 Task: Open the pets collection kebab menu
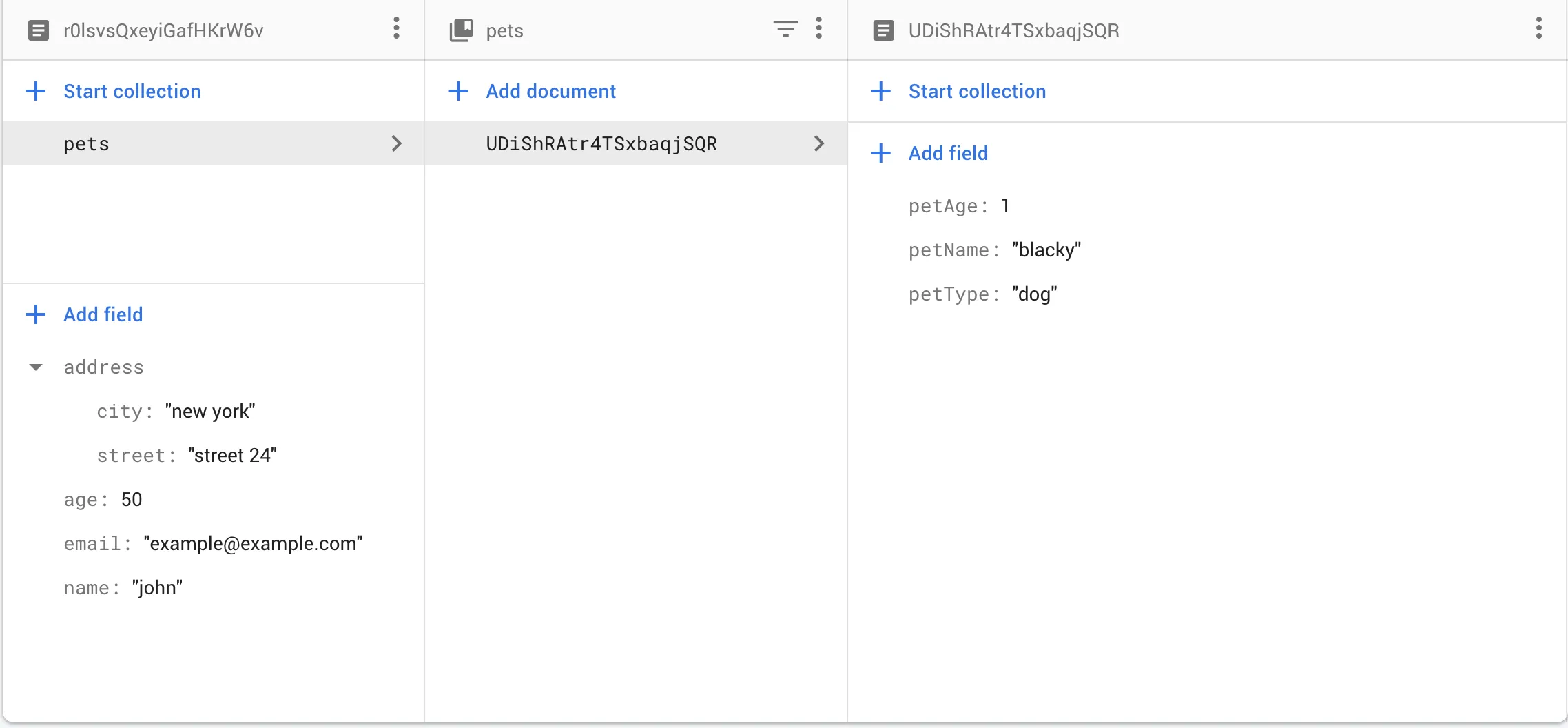click(x=818, y=29)
